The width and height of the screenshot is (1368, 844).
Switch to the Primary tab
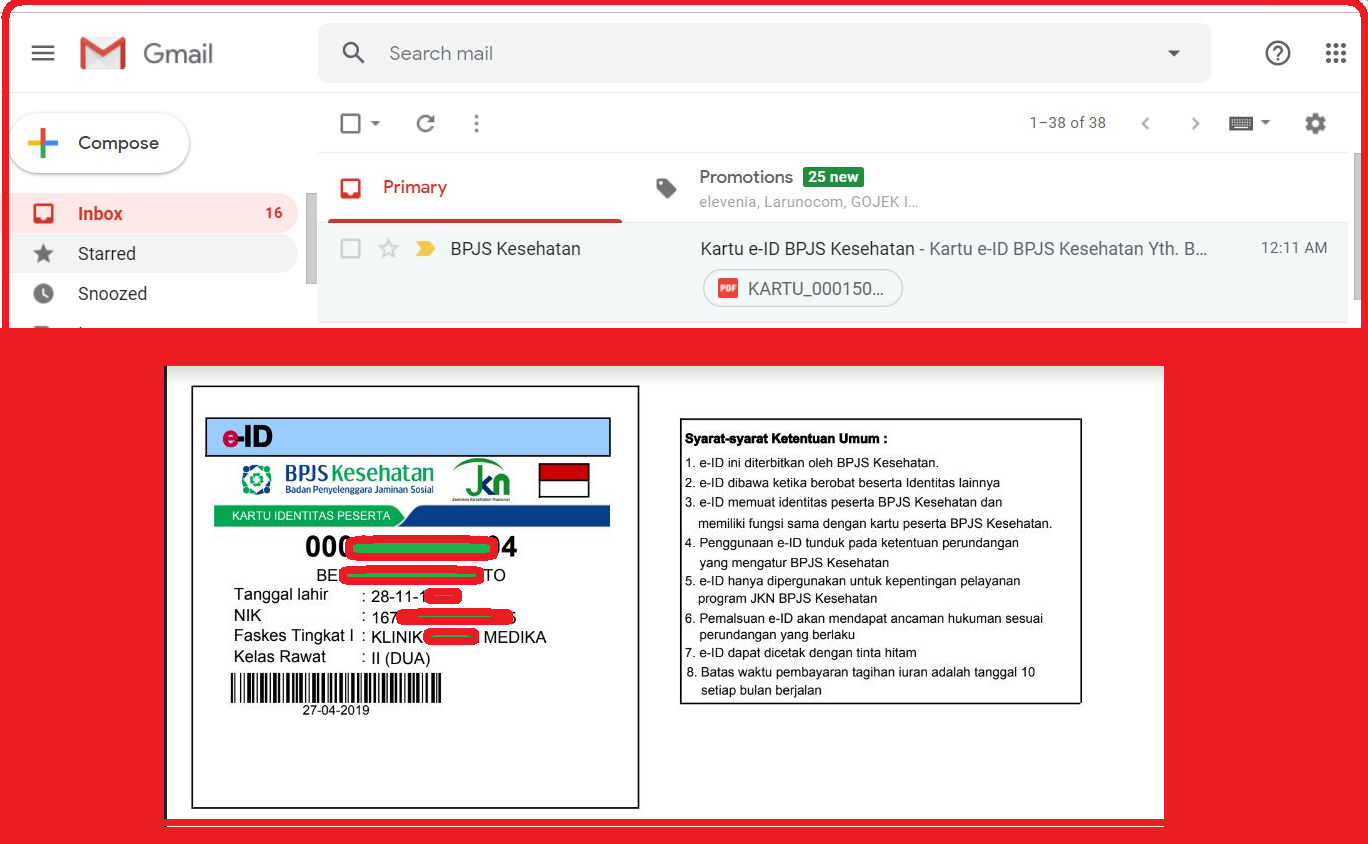[x=475, y=187]
